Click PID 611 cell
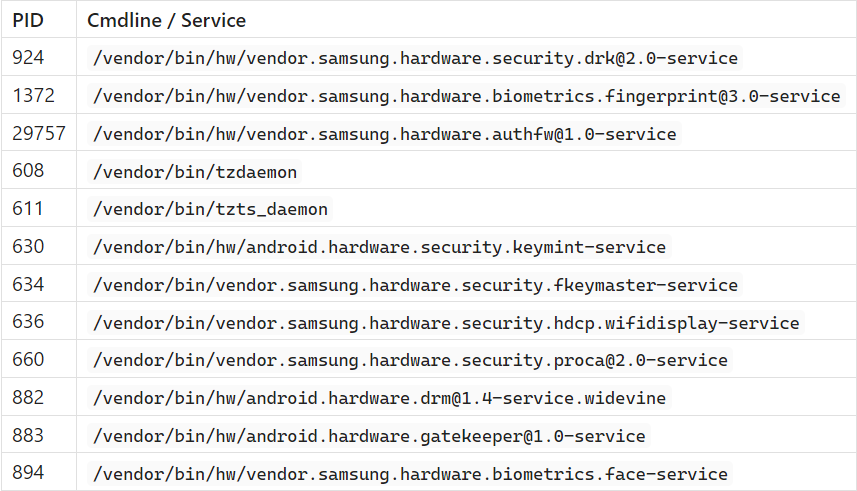857x491 pixels. (28, 210)
